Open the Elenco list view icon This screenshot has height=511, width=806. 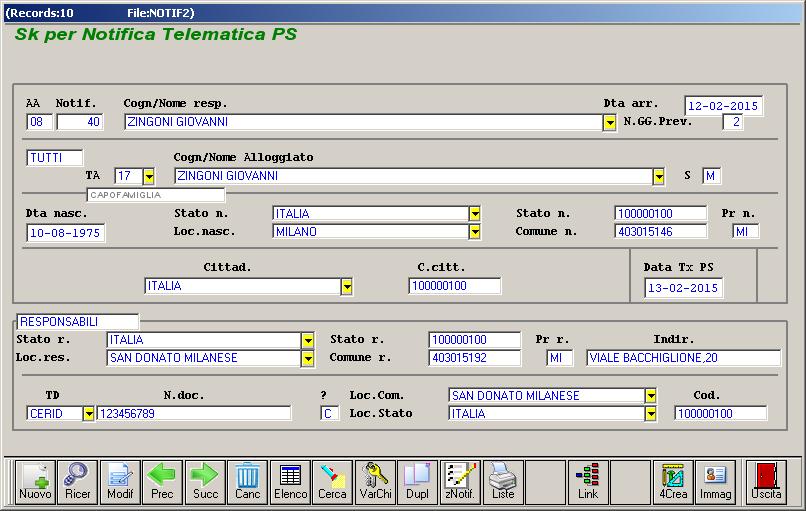point(290,481)
